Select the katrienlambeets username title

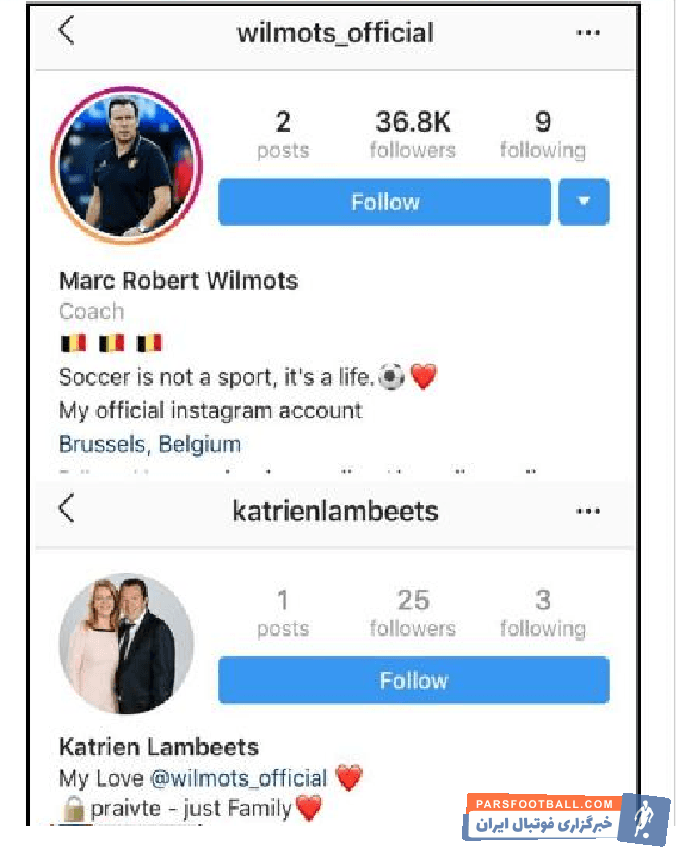335,511
